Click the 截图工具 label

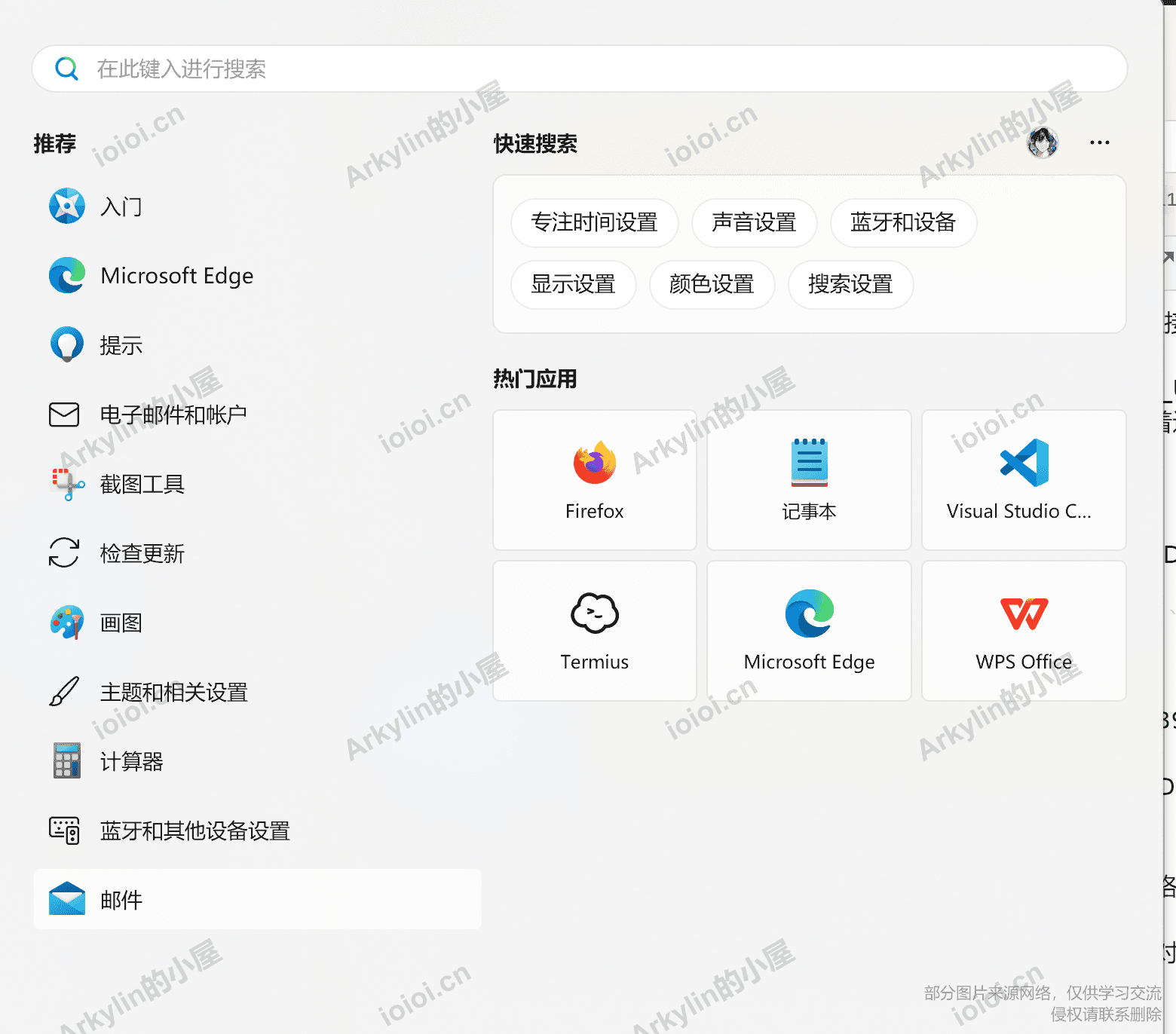pyautogui.click(x=142, y=484)
